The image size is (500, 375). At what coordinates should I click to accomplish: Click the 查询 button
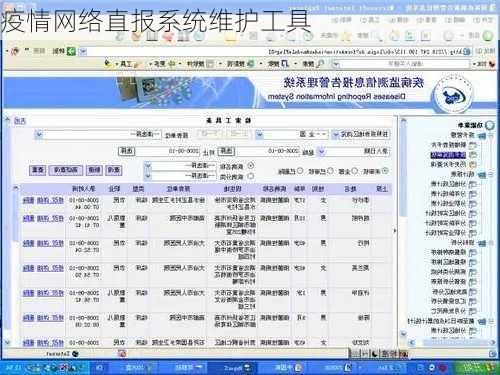(114, 170)
